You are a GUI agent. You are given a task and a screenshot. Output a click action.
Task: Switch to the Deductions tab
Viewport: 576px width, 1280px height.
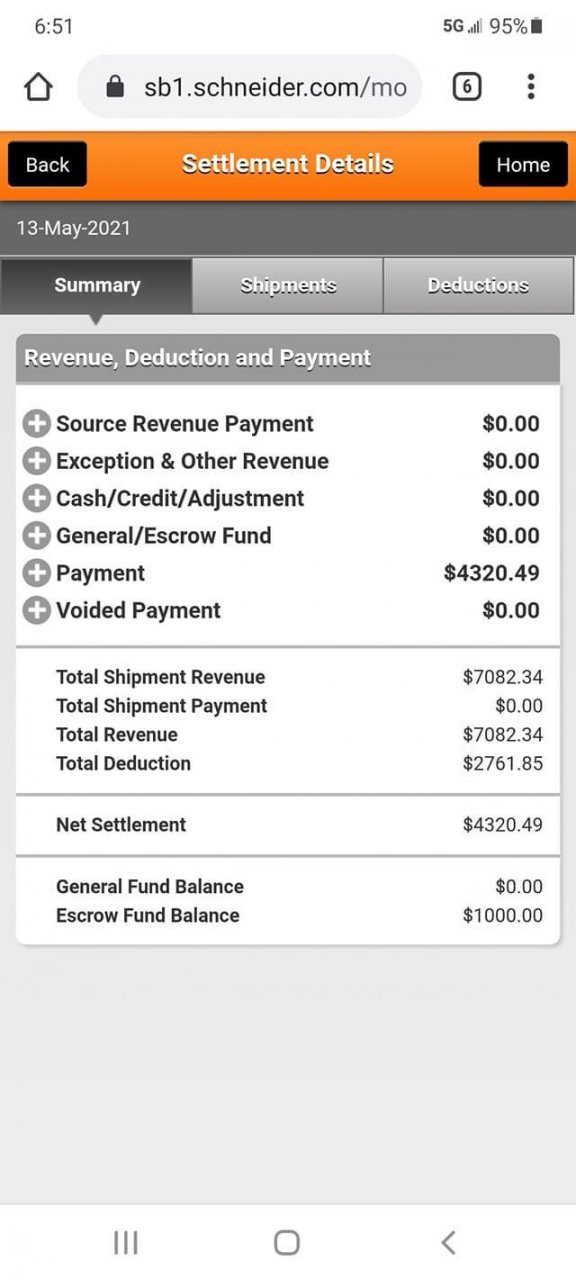[x=478, y=286]
